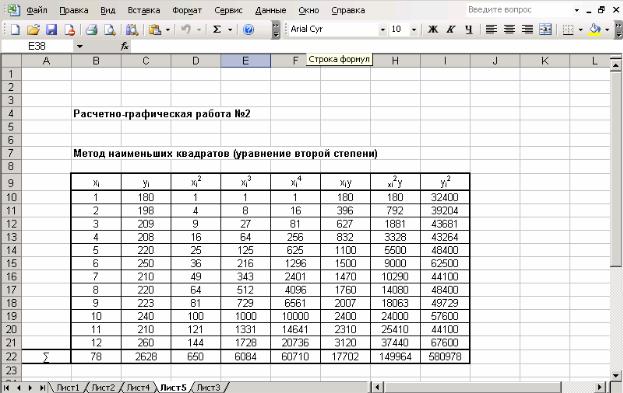623x393 pixels.
Task: Open the Формат menu
Action: pos(187,10)
